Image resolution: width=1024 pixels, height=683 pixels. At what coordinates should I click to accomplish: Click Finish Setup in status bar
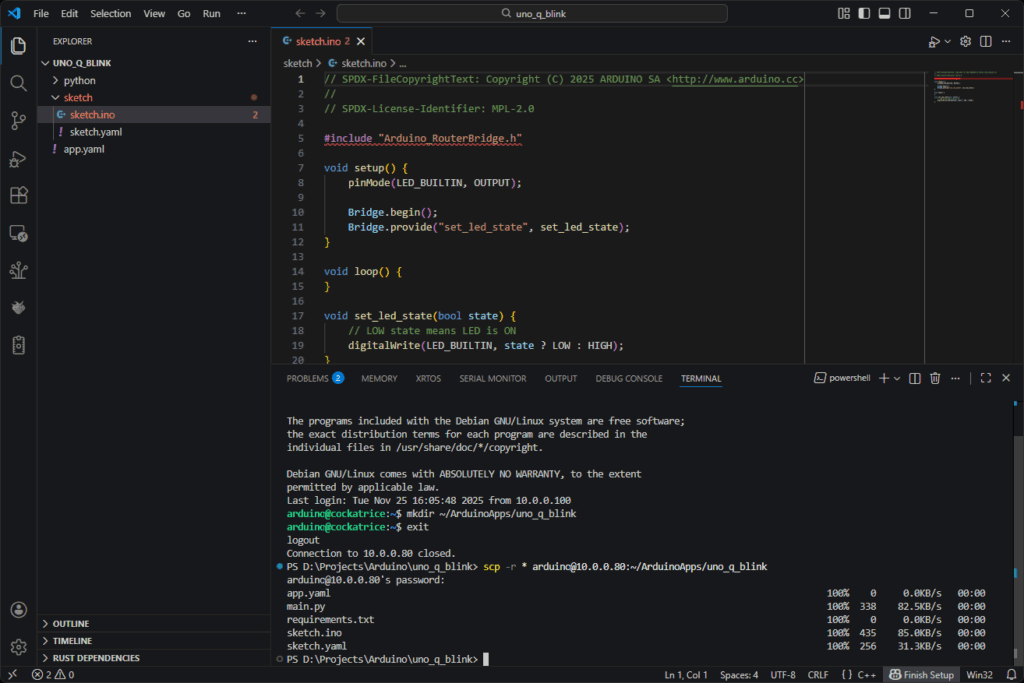pos(922,674)
